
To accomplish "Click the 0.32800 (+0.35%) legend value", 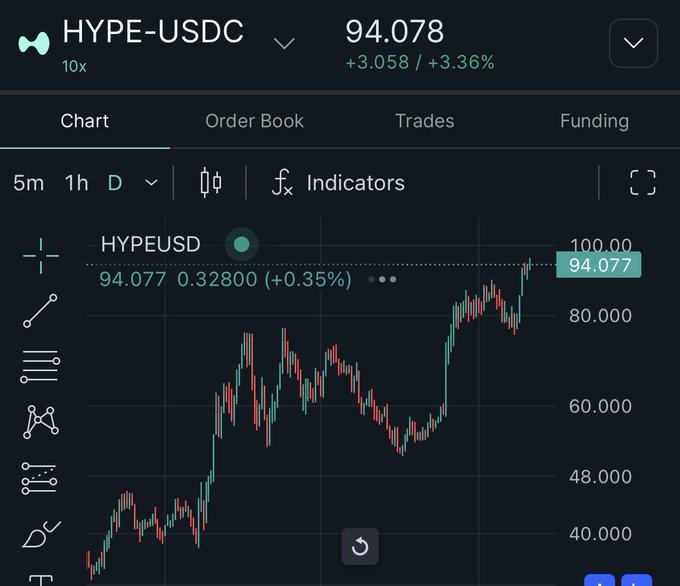I will (264, 279).
